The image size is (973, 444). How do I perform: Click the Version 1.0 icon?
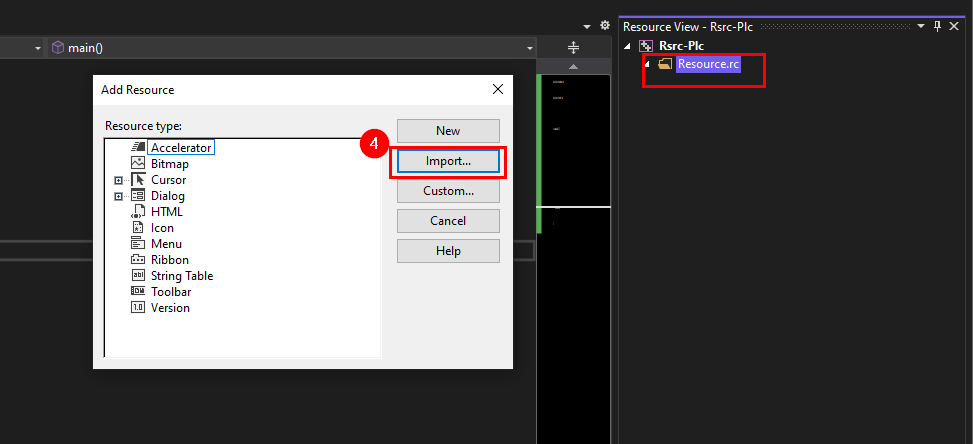[x=138, y=307]
